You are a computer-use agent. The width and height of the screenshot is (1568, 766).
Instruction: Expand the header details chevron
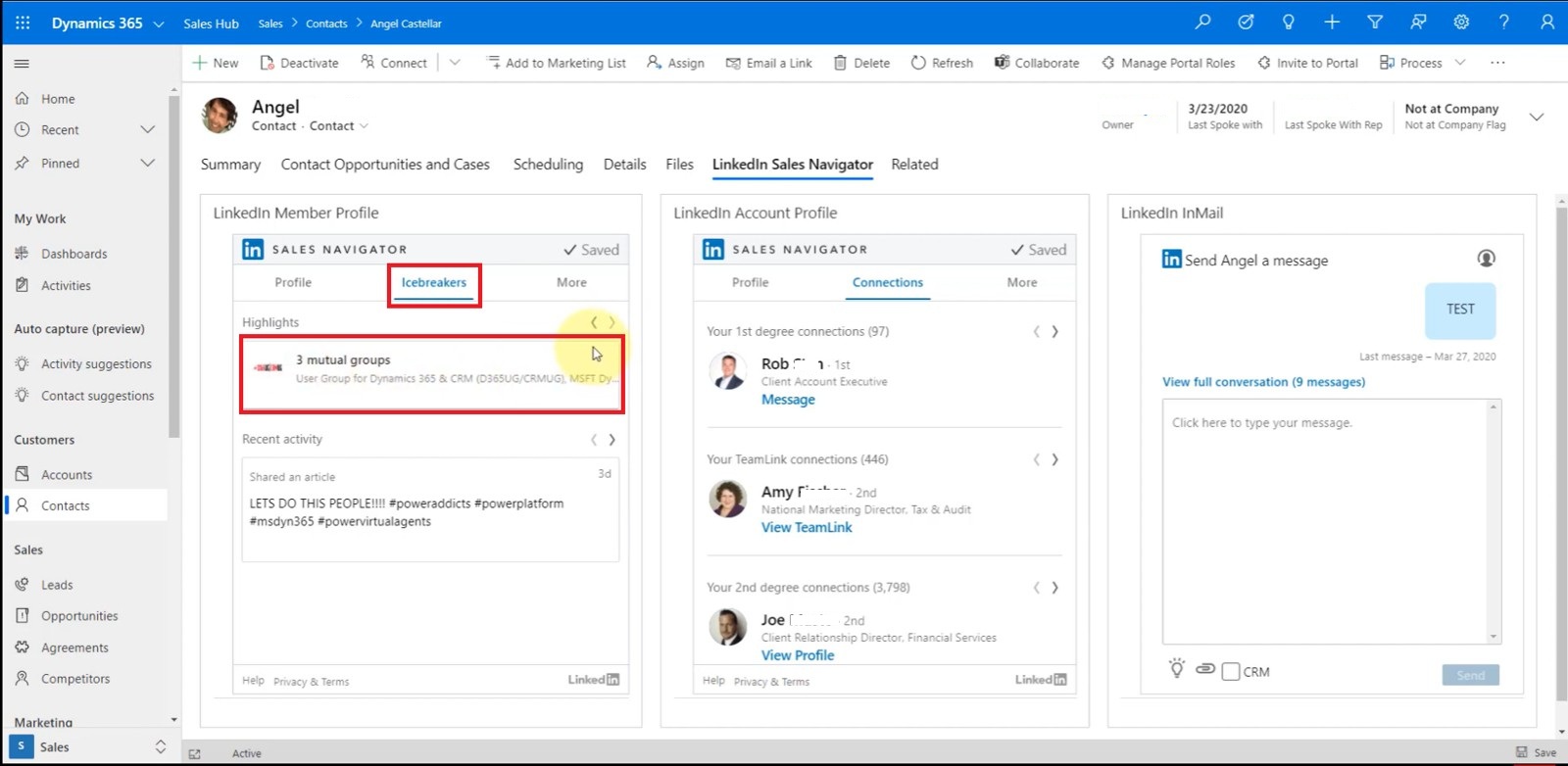click(1537, 117)
